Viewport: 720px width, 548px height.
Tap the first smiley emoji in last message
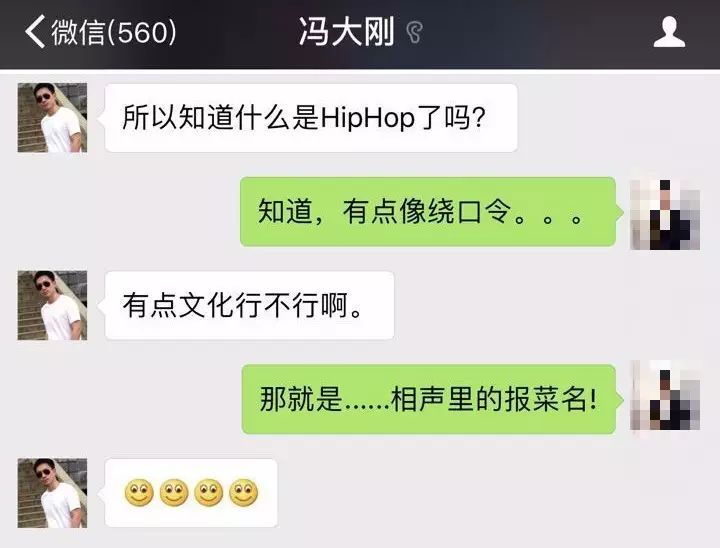139,493
